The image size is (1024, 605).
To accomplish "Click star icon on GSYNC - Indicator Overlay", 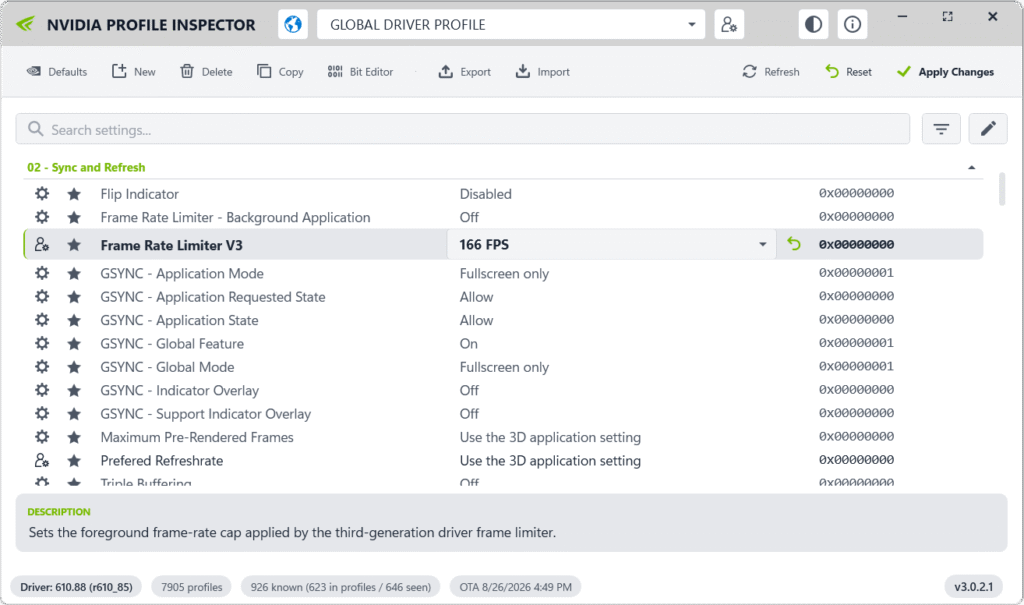I will pyautogui.click(x=74, y=391).
